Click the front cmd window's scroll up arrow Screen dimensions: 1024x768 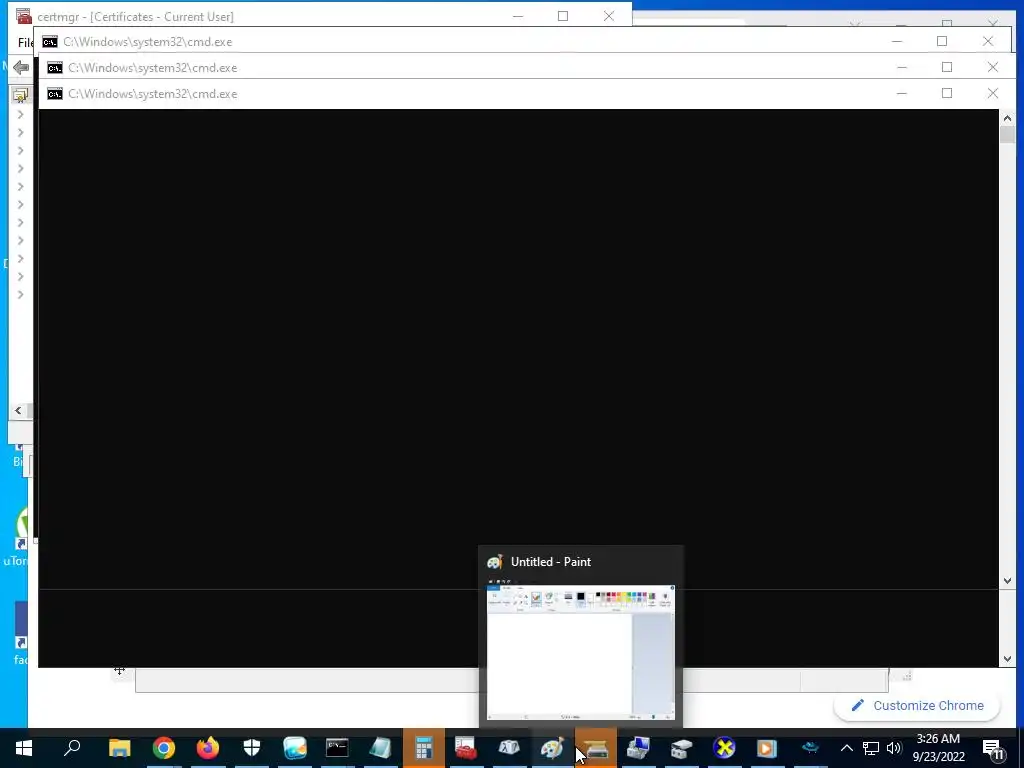click(x=1007, y=118)
